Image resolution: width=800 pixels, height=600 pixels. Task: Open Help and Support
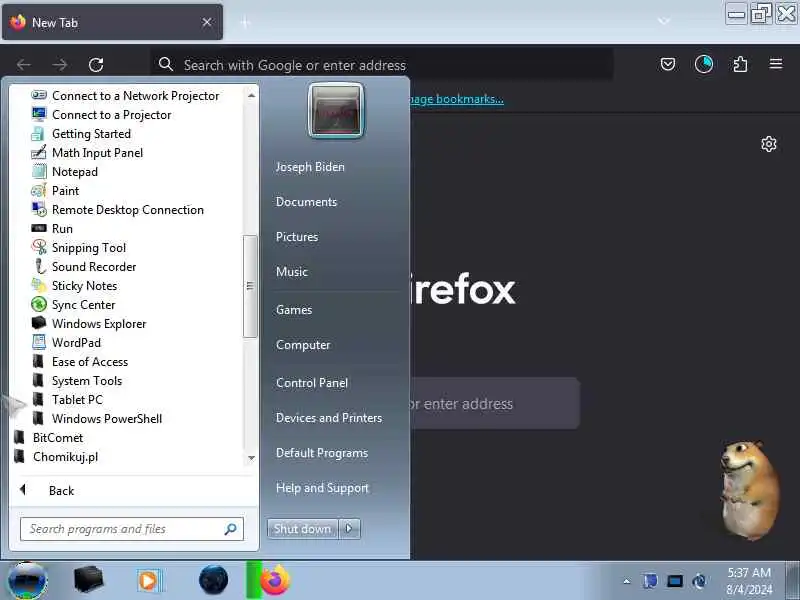point(322,488)
